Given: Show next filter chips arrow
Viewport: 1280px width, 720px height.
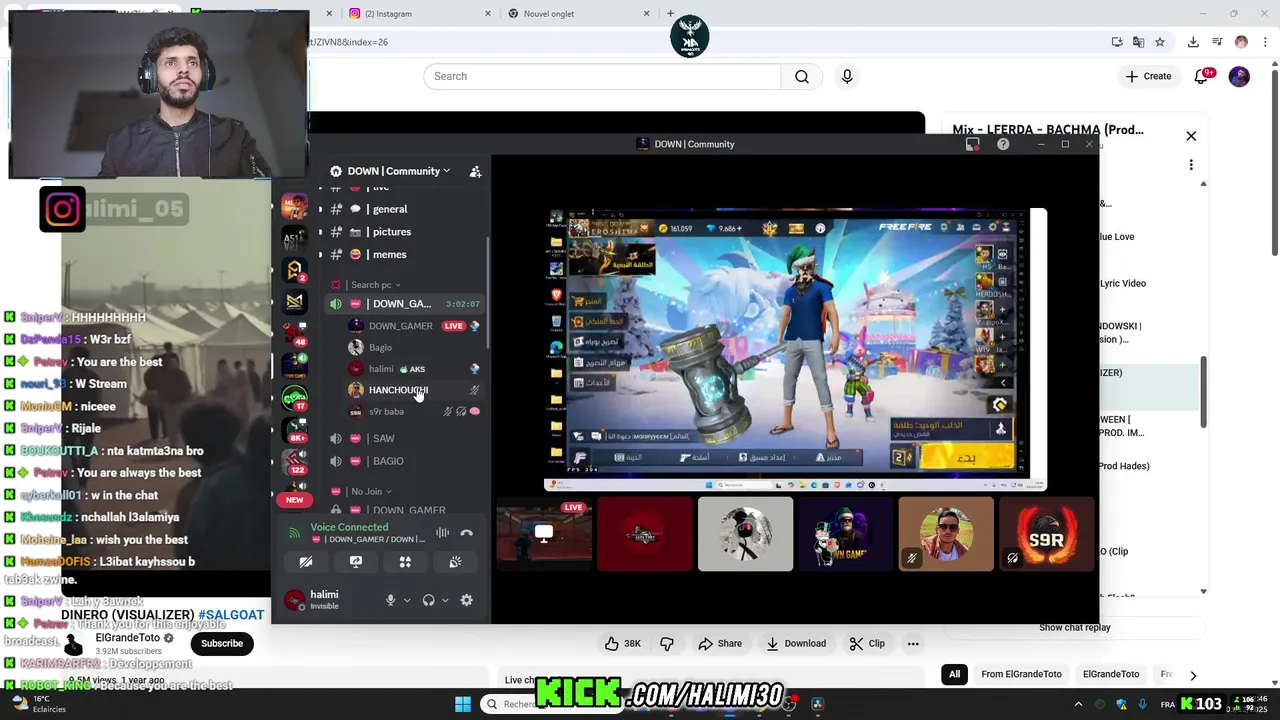Looking at the screenshot, I should coord(1193,675).
